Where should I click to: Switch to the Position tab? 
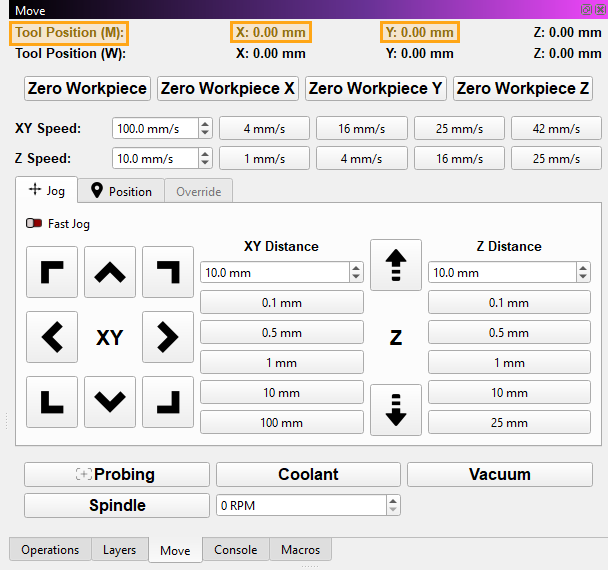coord(121,191)
